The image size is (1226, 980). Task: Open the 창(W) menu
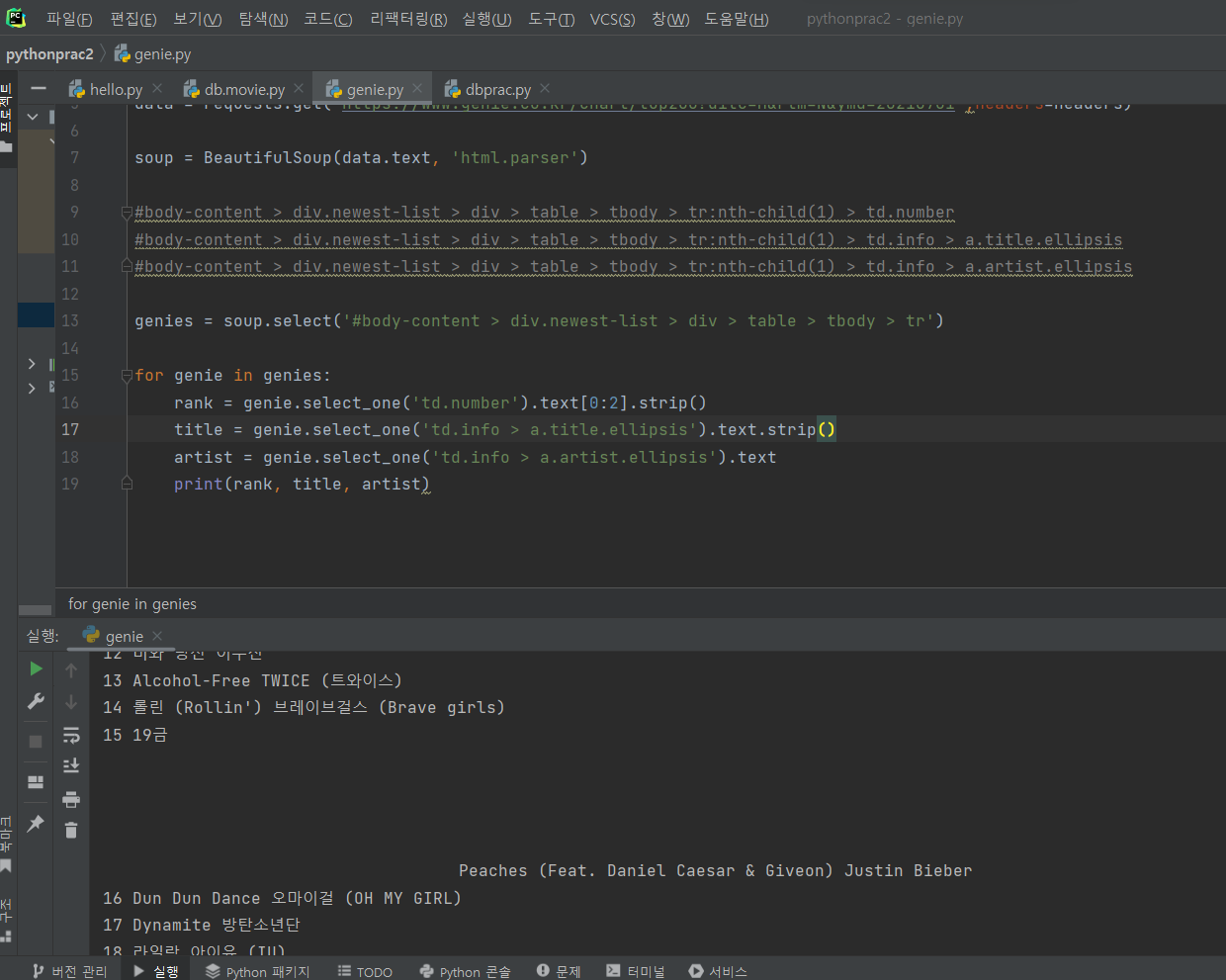[670, 19]
